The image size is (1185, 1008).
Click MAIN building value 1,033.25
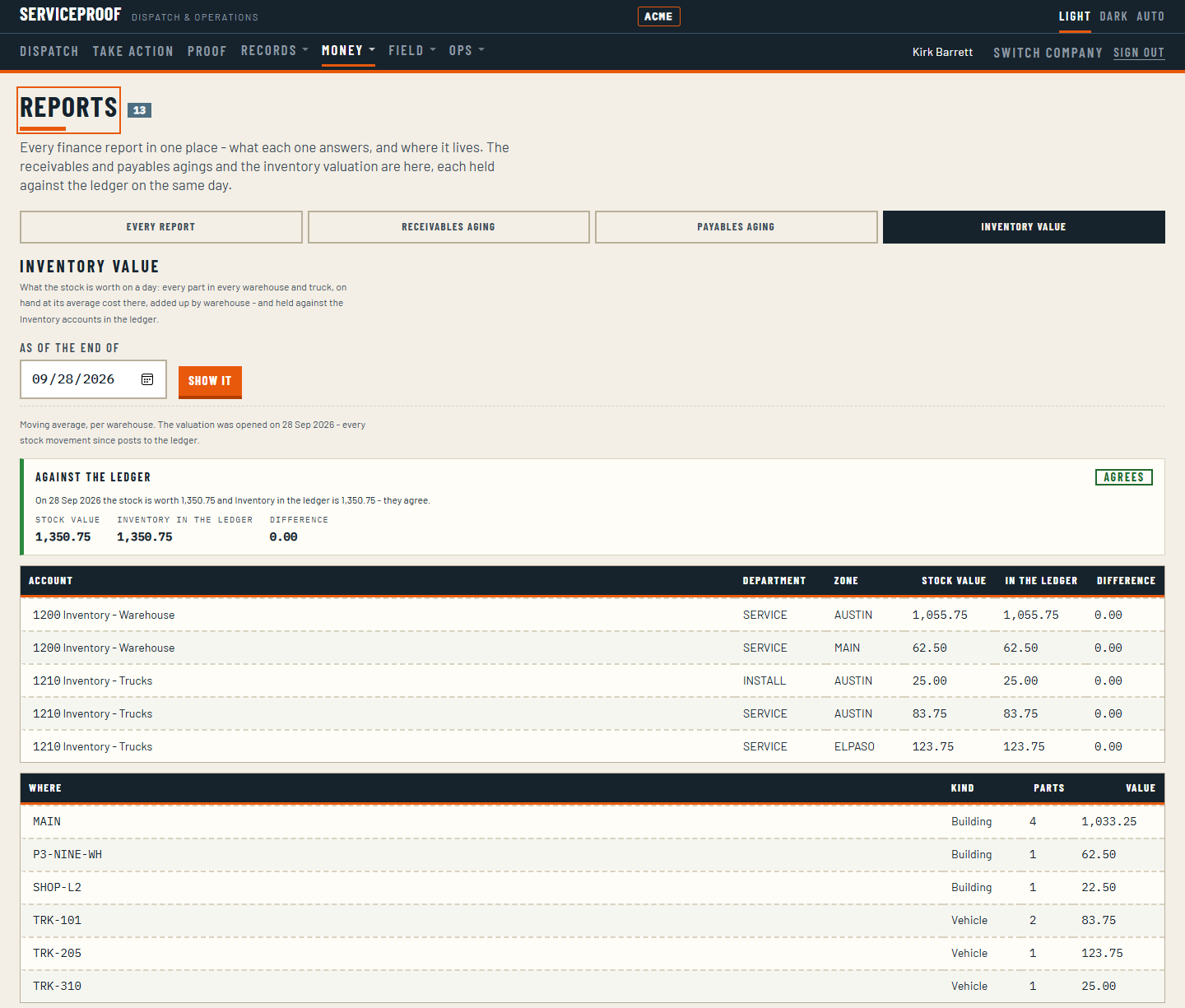(1109, 821)
